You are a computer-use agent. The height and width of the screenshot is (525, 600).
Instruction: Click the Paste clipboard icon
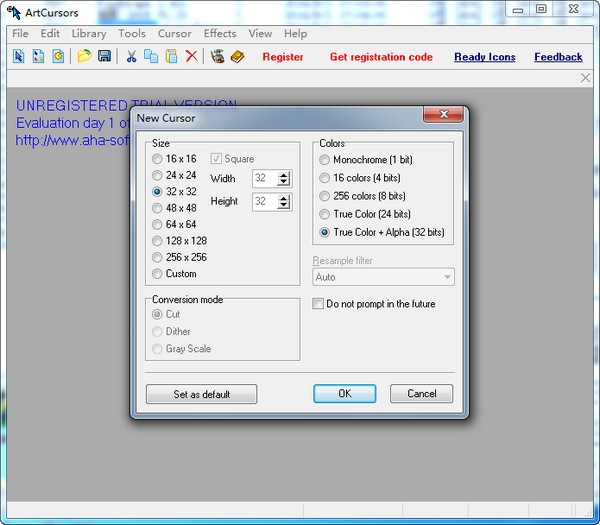[x=171, y=57]
